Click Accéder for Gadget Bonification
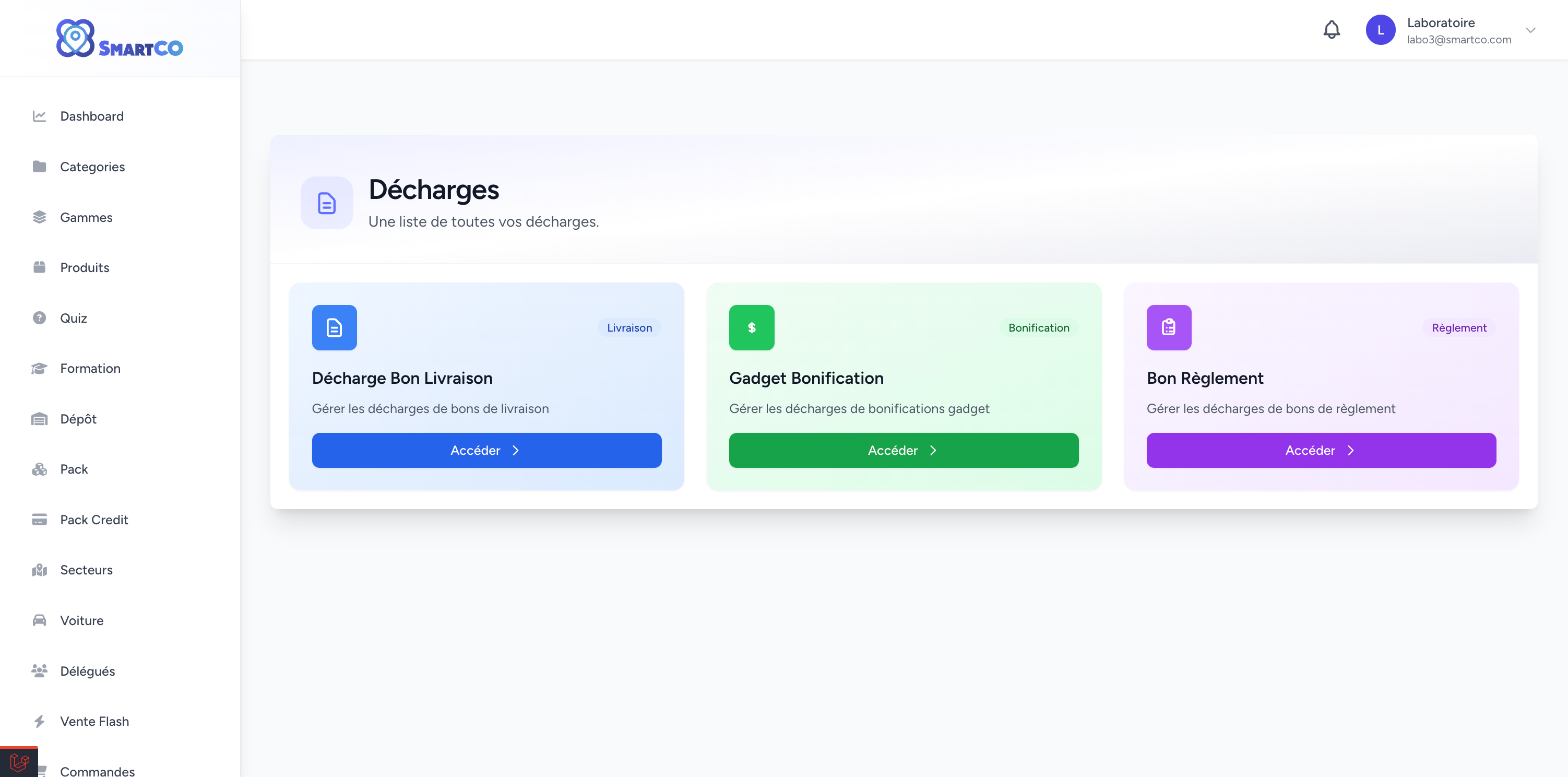The width and height of the screenshot is (1568, 777). coord(904,450)
